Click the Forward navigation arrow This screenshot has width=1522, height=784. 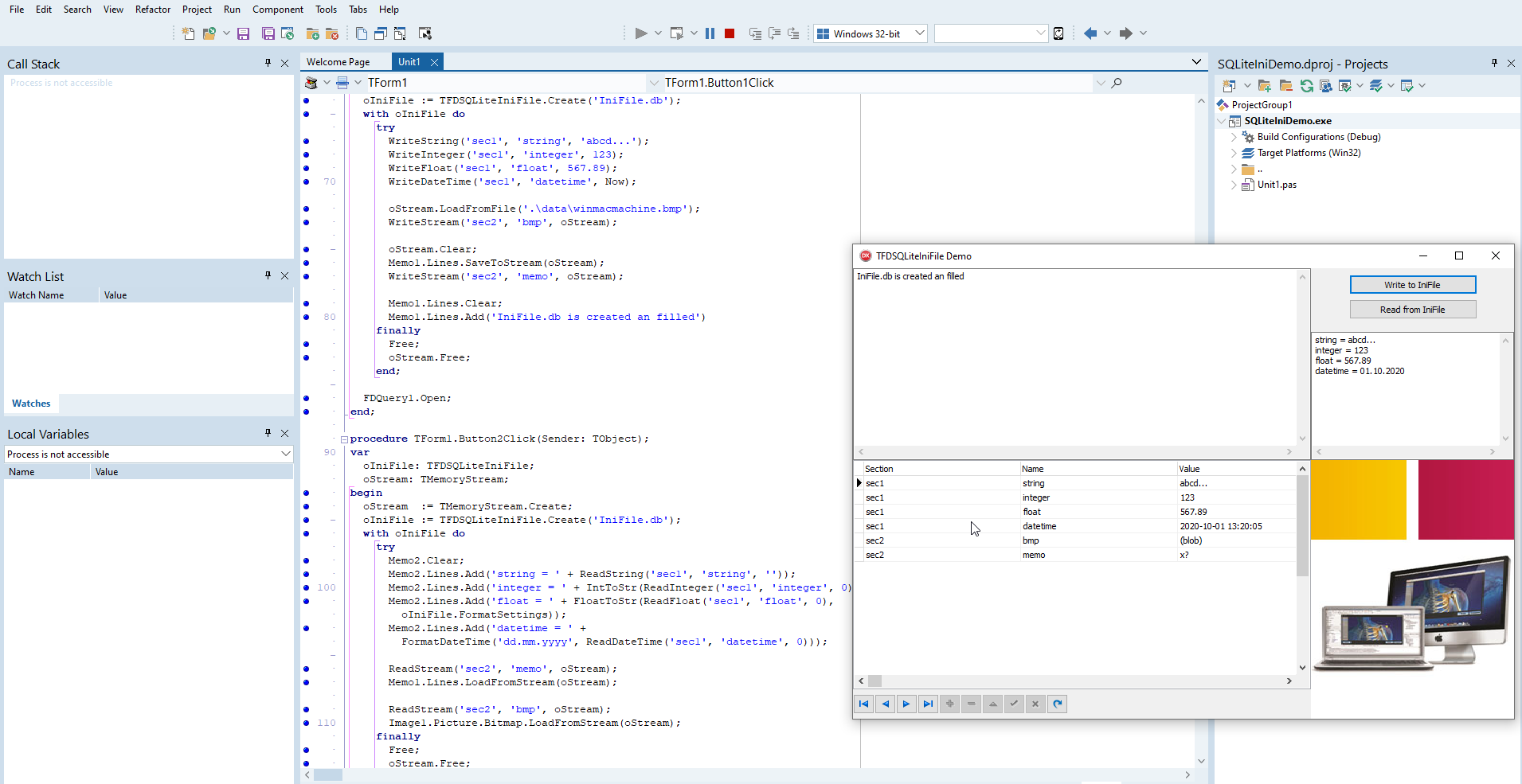point(1125,33)
